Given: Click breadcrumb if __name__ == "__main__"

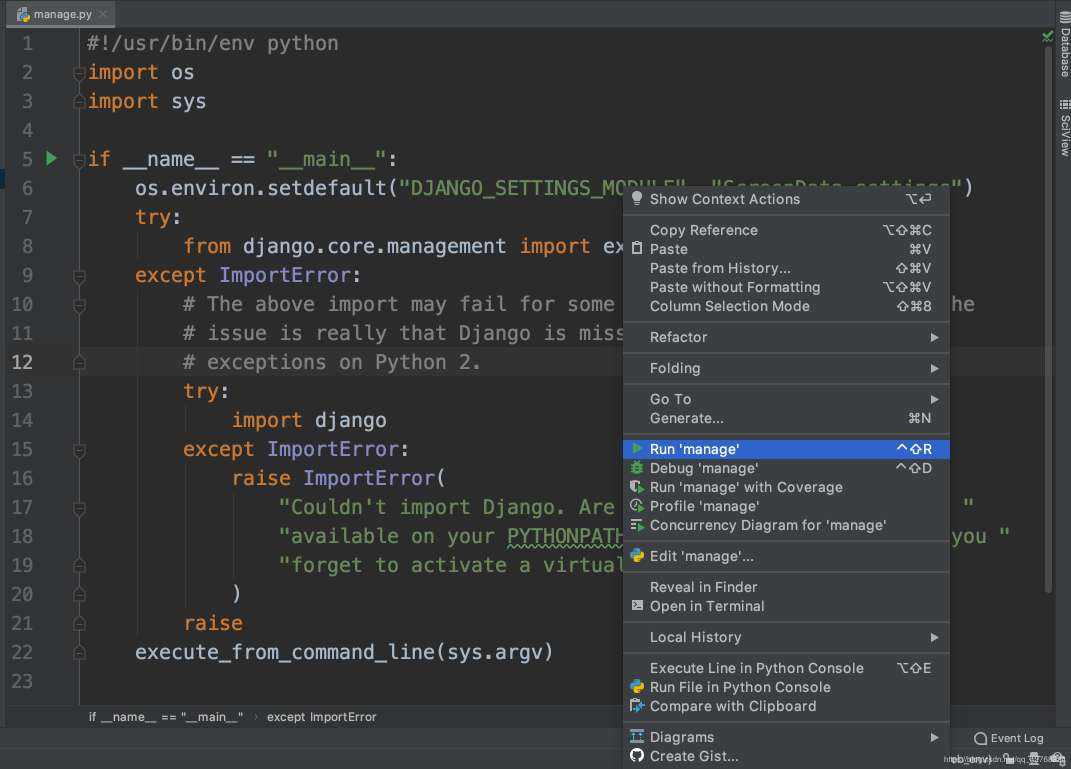Looking at the screenshot, I should coord(166,717).
